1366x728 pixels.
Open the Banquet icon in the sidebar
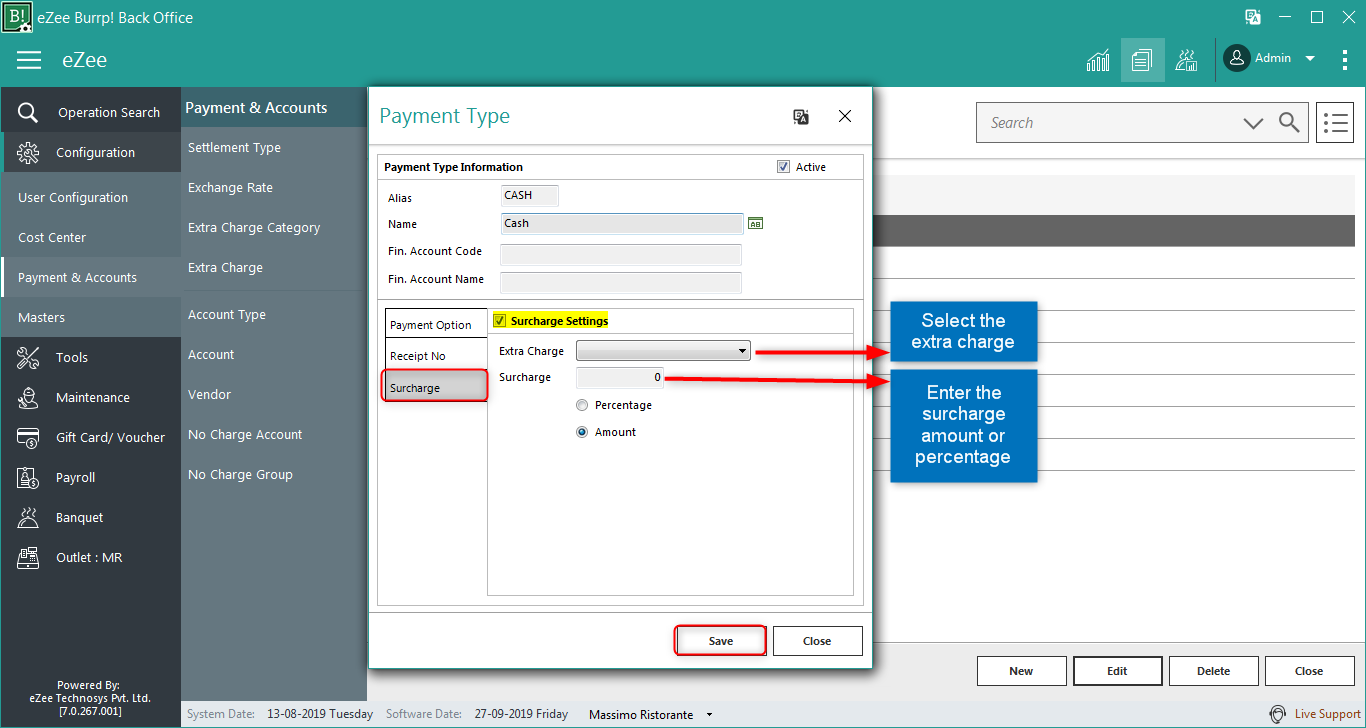click(x=28, y=517)
